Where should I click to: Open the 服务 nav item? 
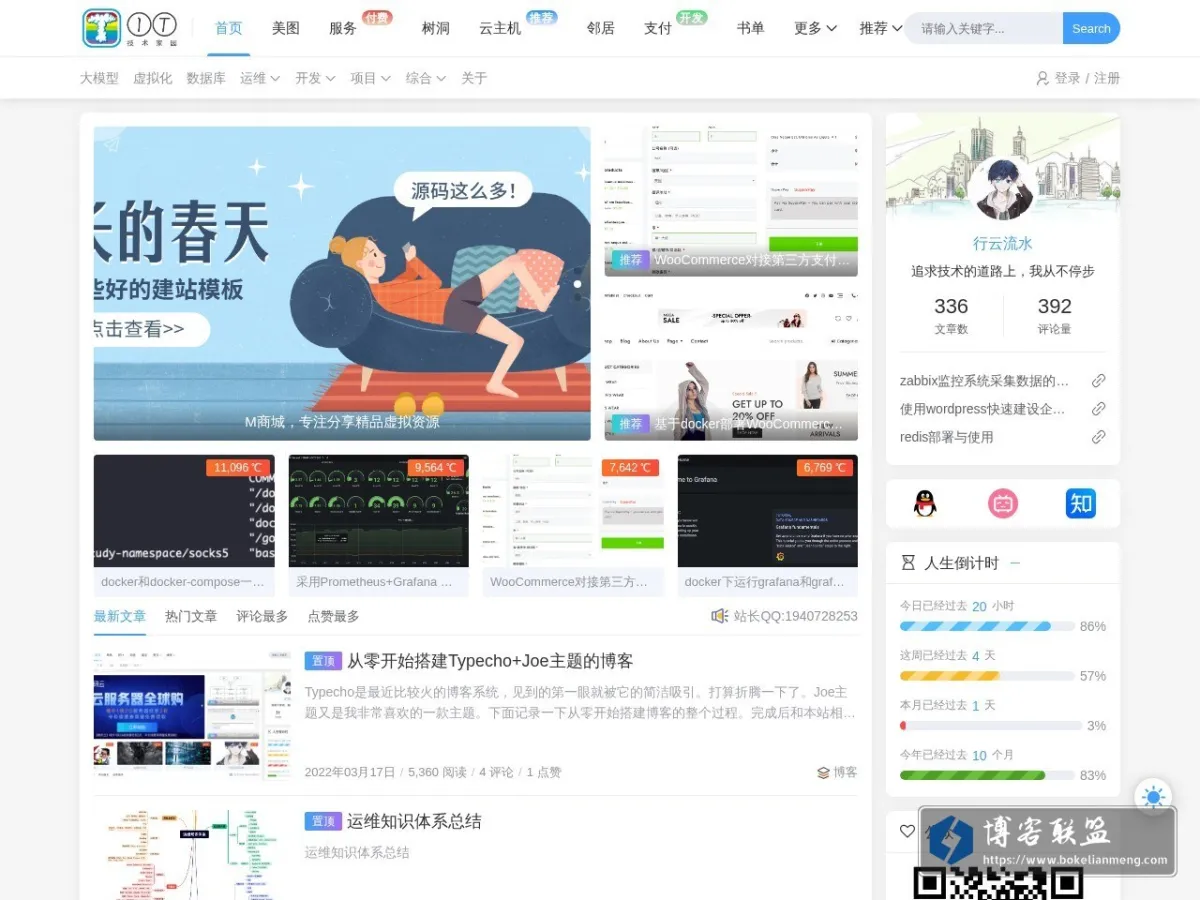point(343,28)
